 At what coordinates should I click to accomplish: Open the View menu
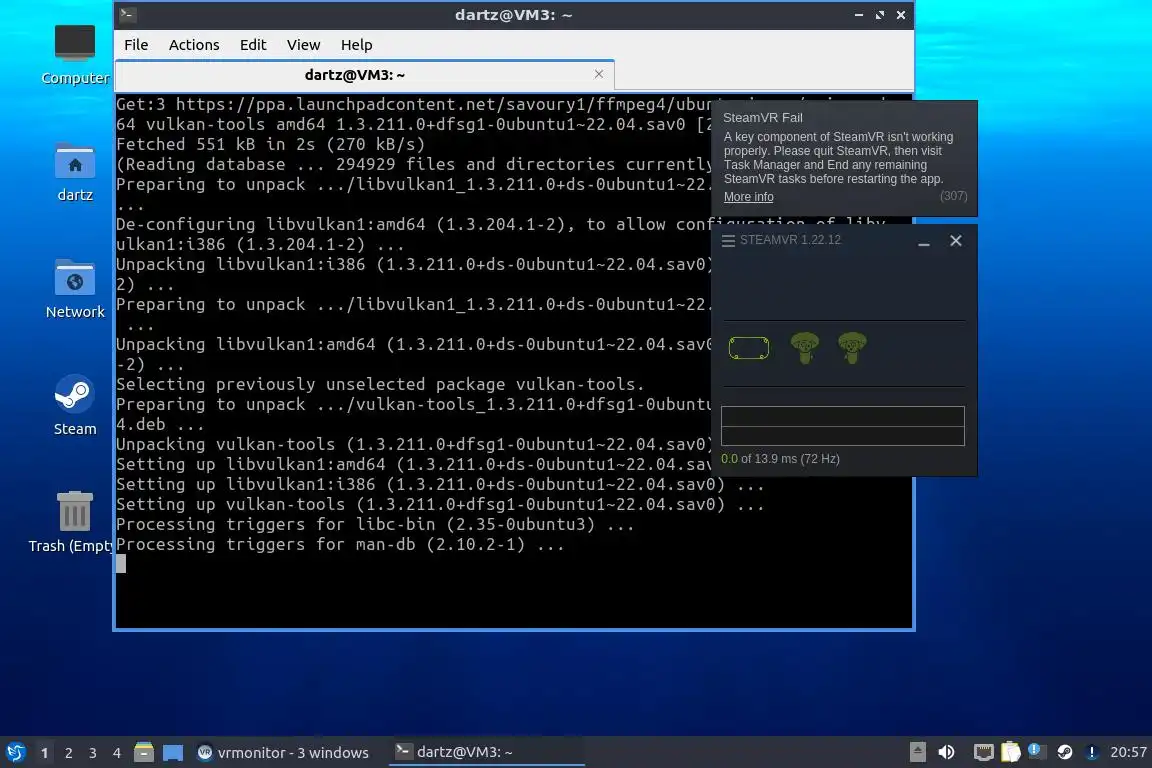[303, 45]
